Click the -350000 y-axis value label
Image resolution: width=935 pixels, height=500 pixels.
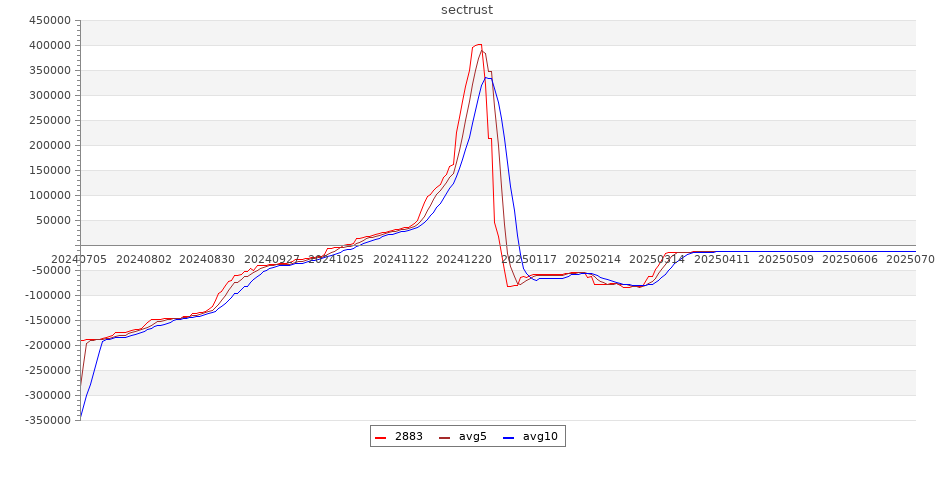(x=48, y=420)
